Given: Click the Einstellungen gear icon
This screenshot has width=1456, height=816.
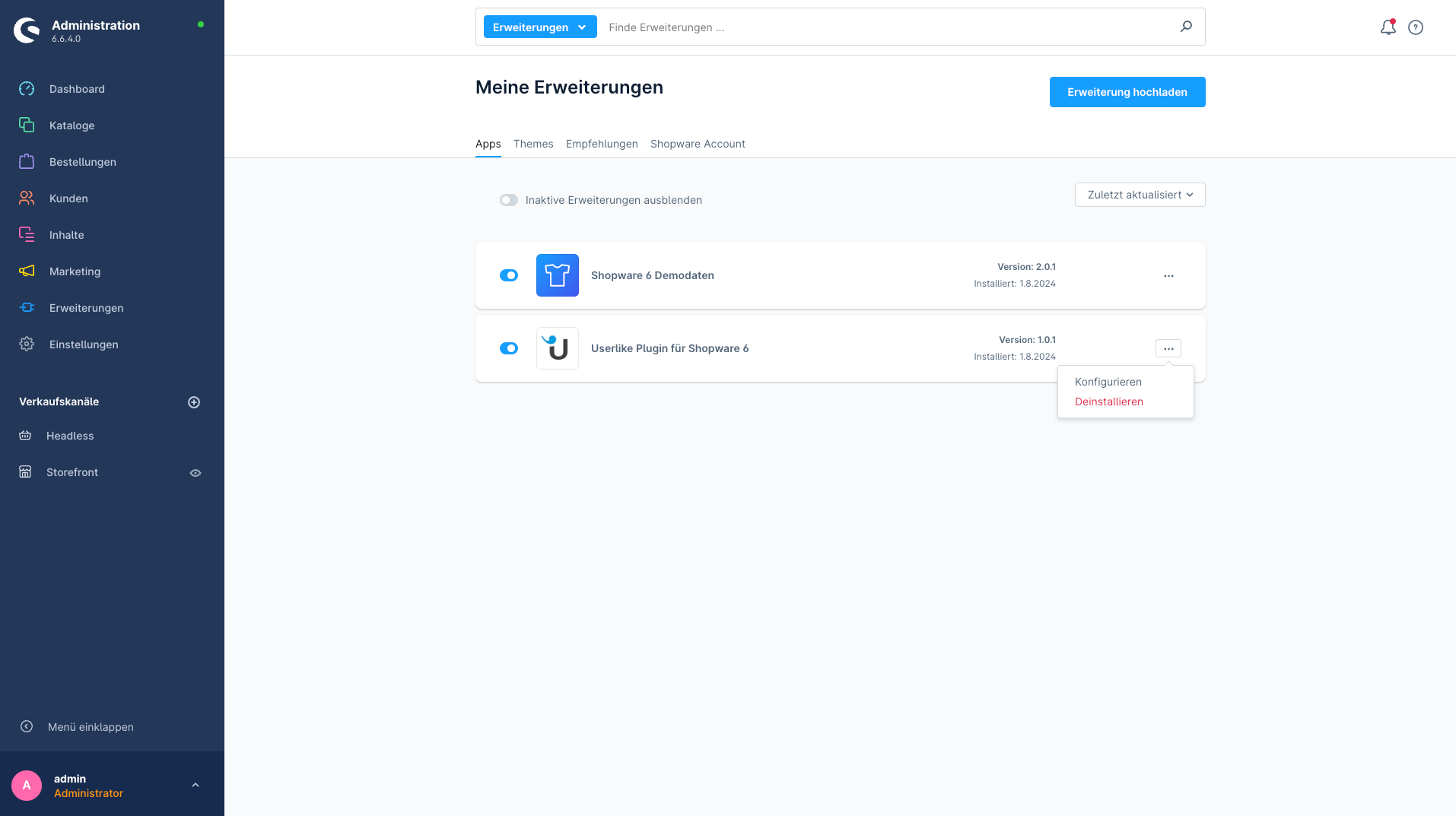Looking at the screenshot, I should (x=27, y=344).
